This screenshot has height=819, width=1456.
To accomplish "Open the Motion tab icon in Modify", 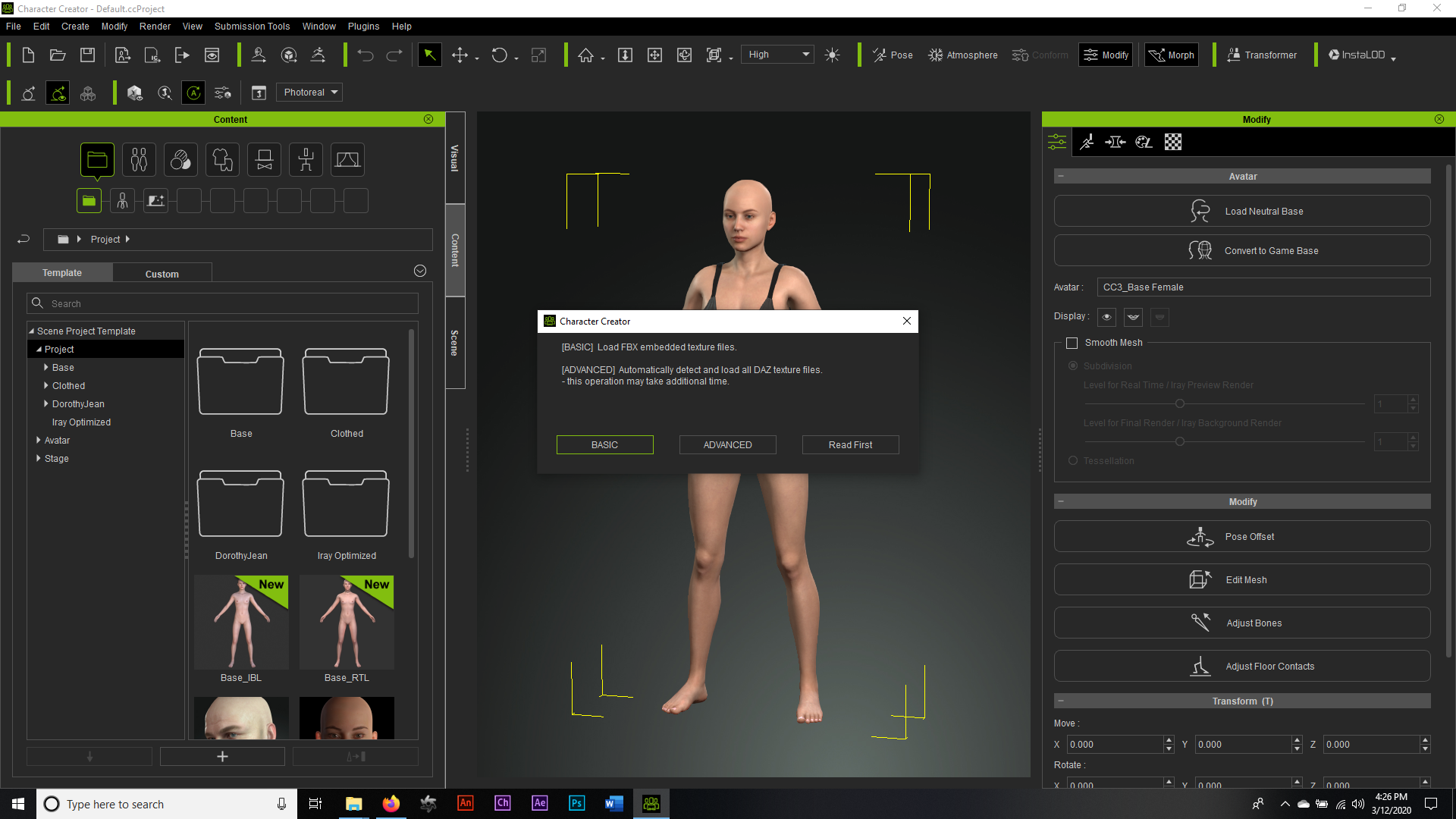I will 1087,142.
